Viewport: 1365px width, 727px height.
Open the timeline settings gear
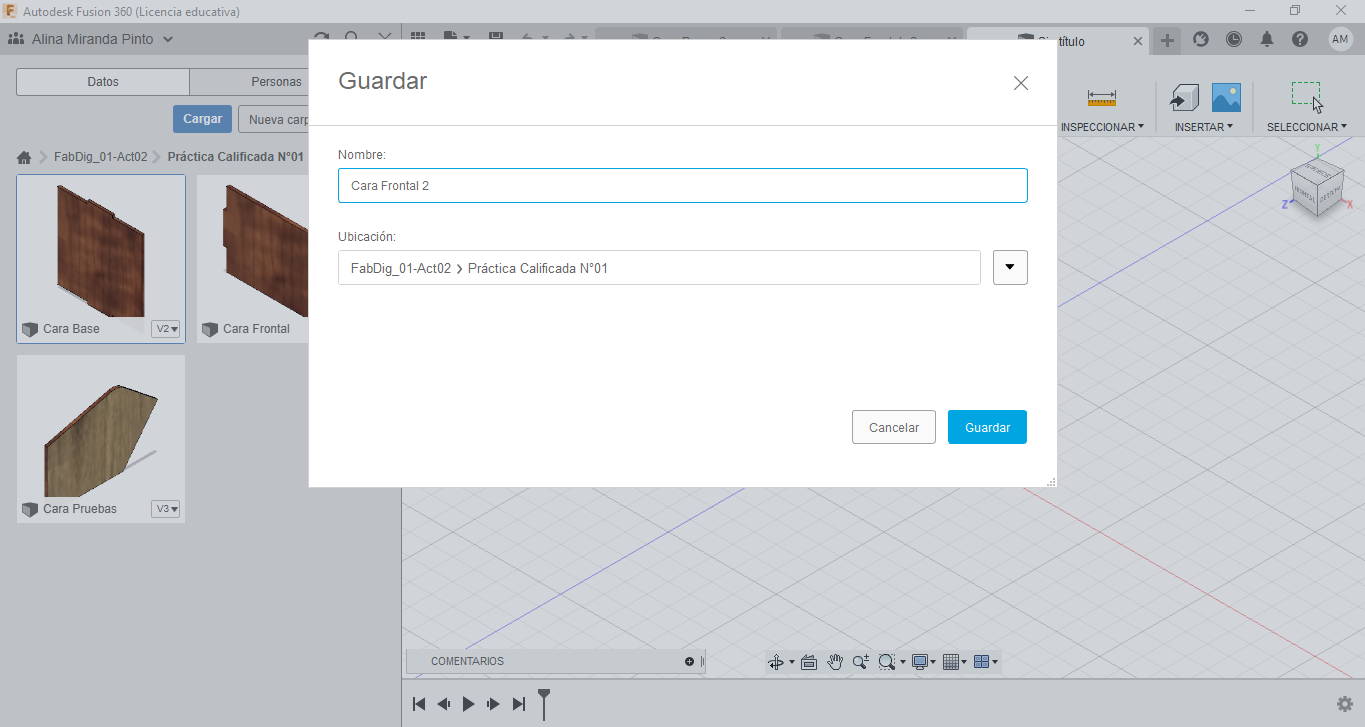click(1345, 704)
